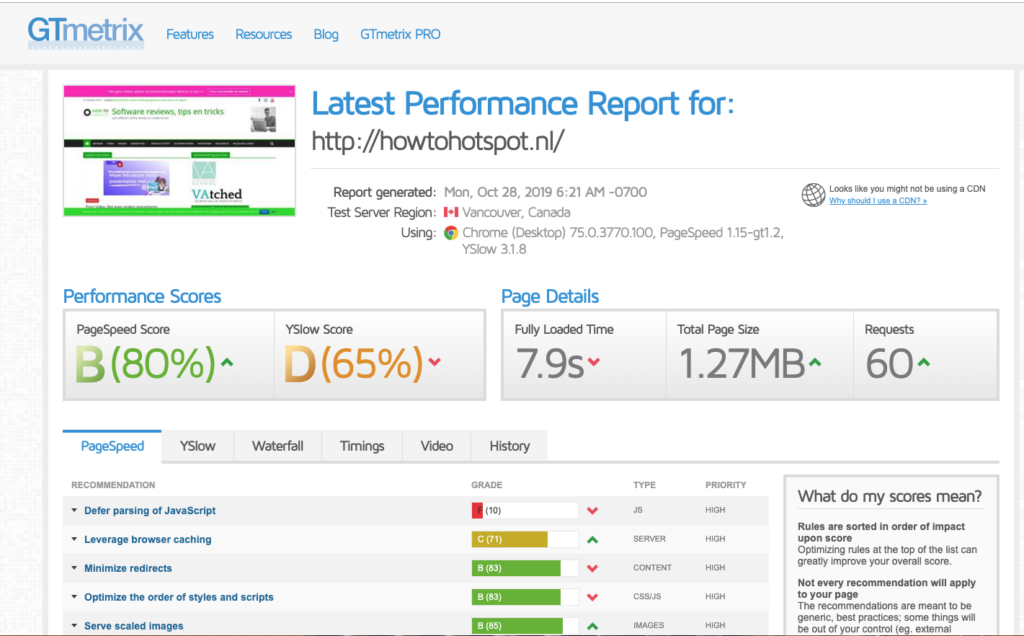1024x636 pixels.
Task: Click the red arrow beside YSlow Score
Action: click(x=434, y=362)
